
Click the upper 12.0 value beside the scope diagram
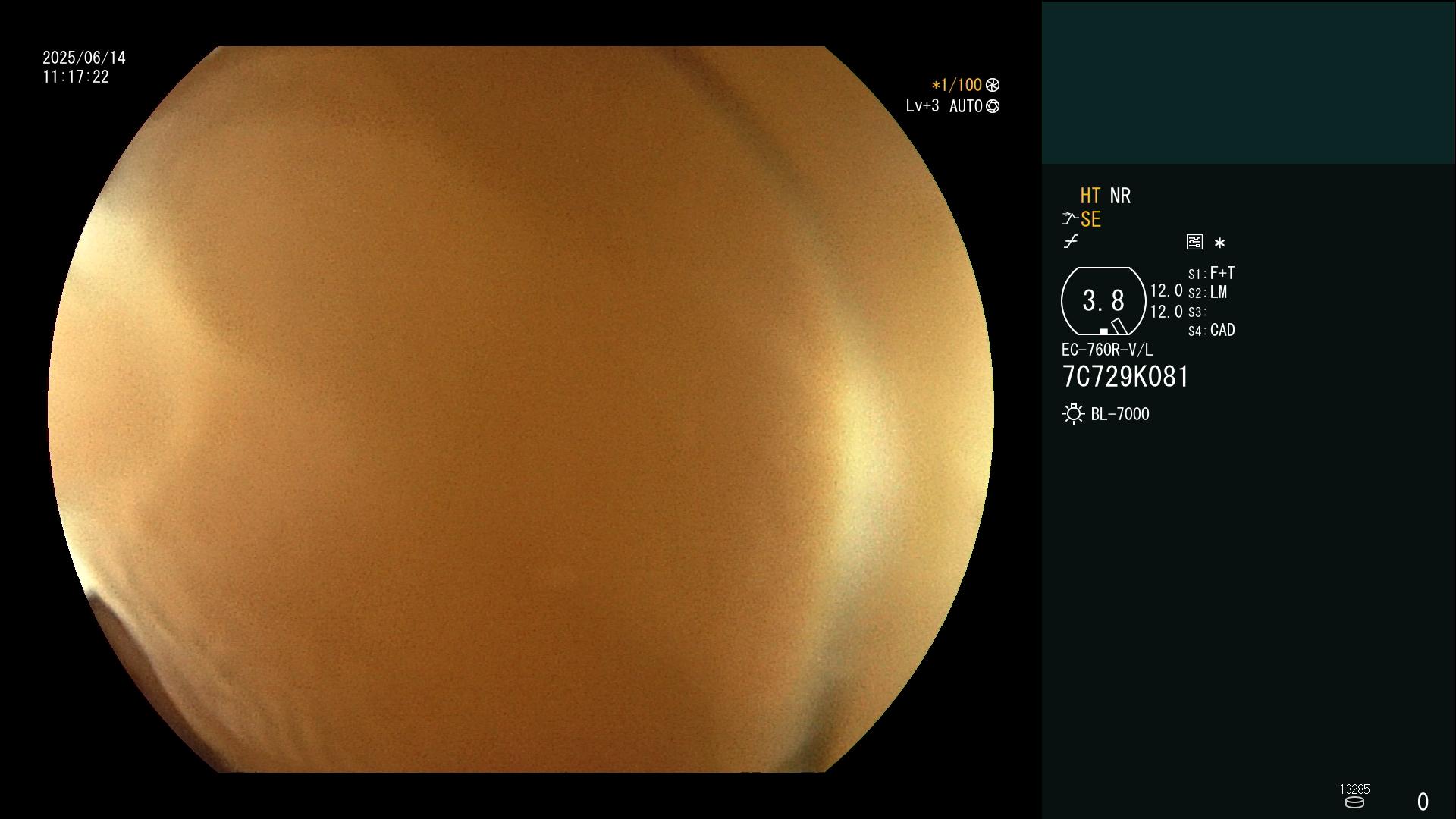1166,290
